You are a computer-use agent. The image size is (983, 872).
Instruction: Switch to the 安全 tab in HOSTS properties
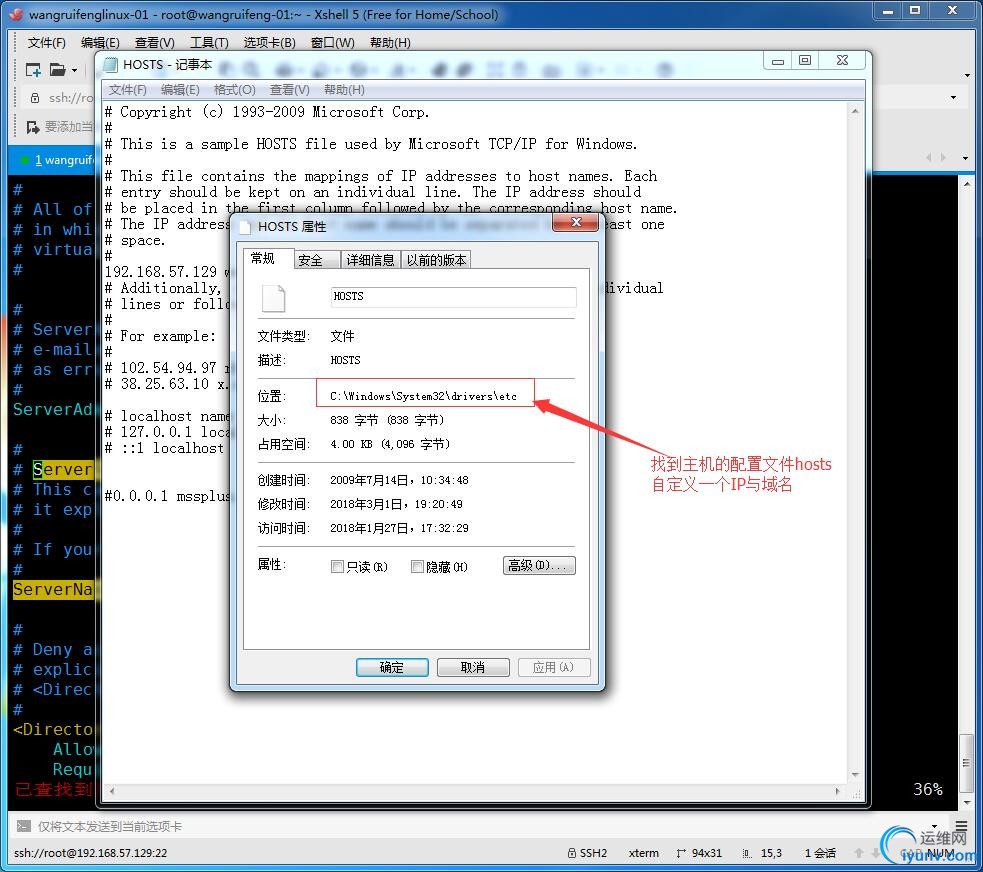click(317, 260)
